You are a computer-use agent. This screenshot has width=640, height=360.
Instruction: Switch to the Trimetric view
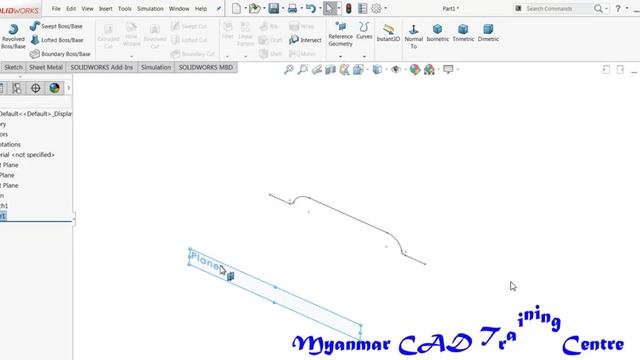(x=463, y=33)
